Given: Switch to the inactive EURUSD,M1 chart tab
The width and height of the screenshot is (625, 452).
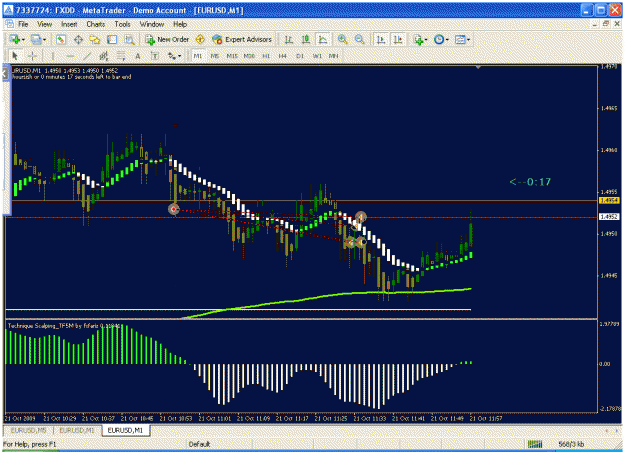Looking at the screenshot, I should pyautogui.click(x=77, y=430).
